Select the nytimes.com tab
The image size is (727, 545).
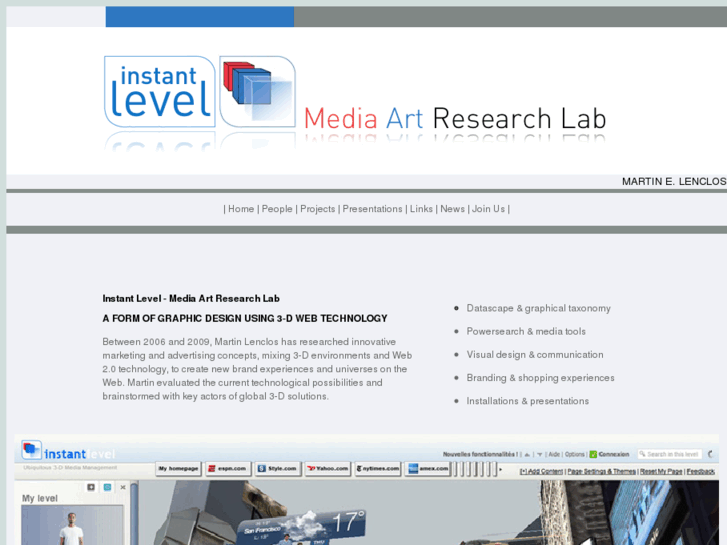(377, 468)
